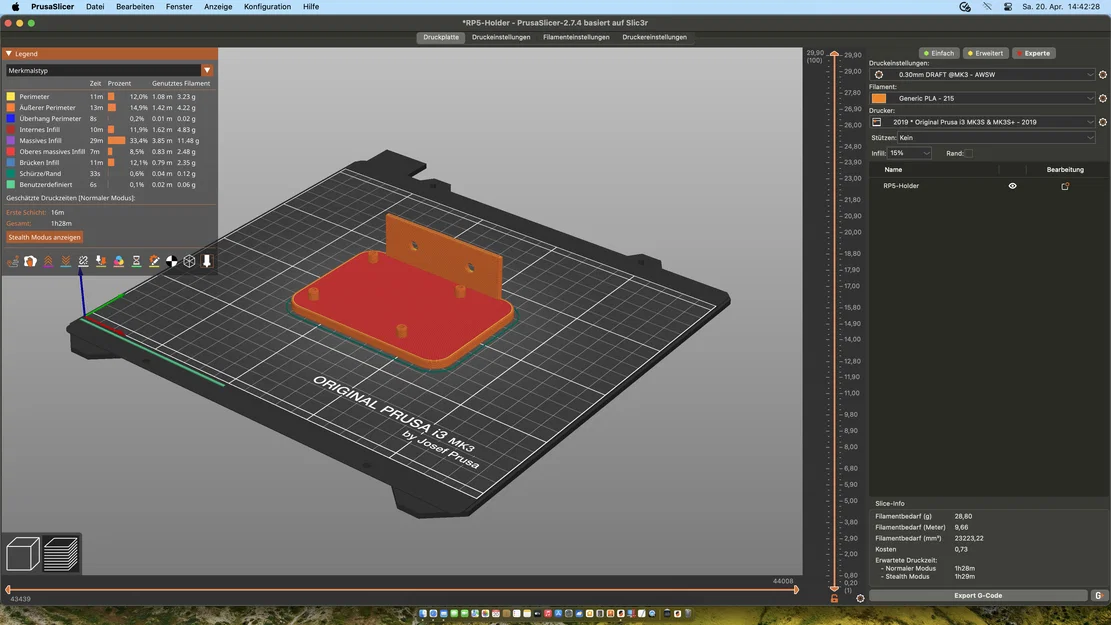The image size is (1111, 625).
Task: Click the 3D editor view cube icon
Action: click(23, 554)
